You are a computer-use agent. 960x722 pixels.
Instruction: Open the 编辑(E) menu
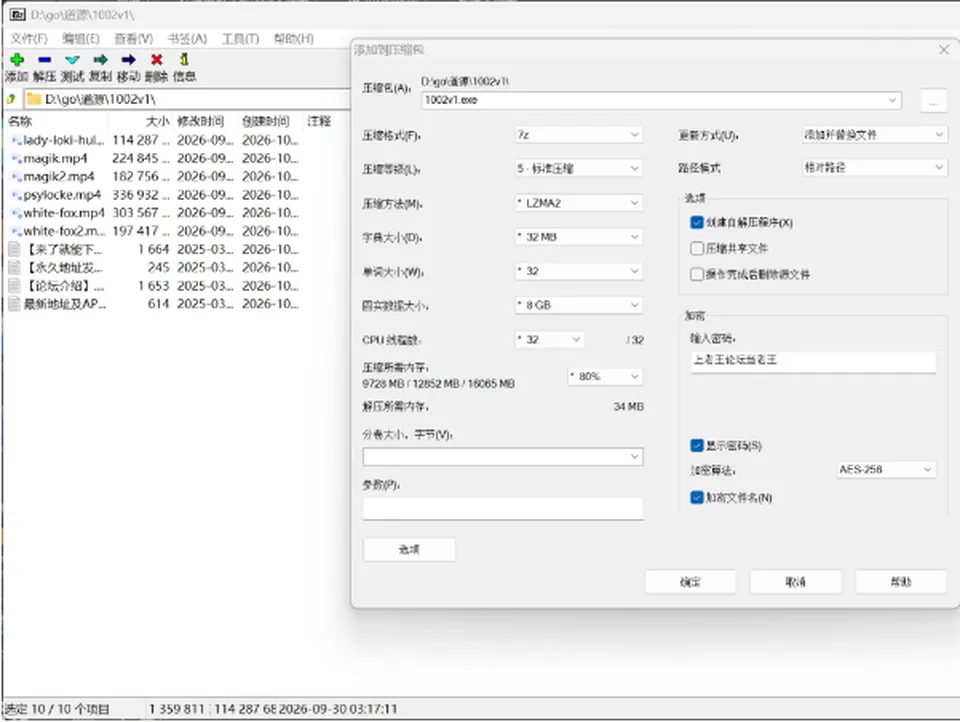tap(81, 39)
